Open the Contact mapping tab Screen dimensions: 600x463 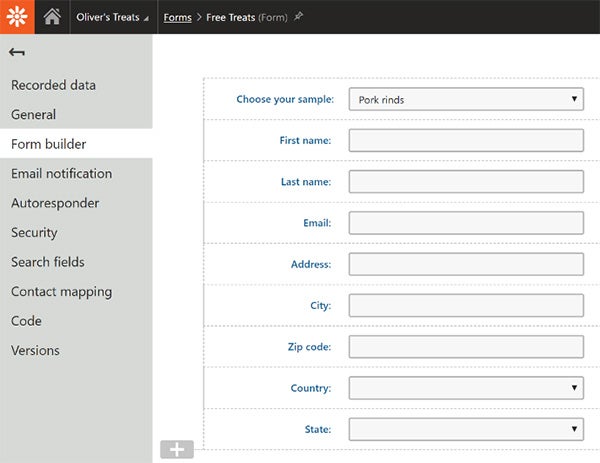coord(61,292)
